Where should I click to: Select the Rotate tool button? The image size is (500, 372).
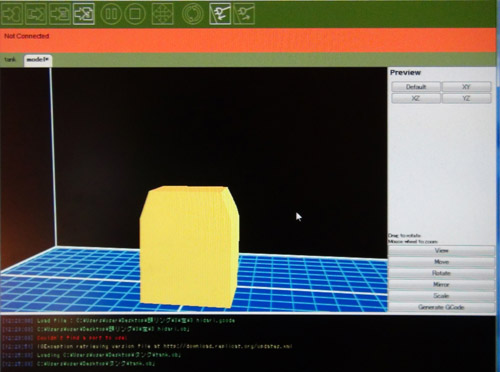441,273
